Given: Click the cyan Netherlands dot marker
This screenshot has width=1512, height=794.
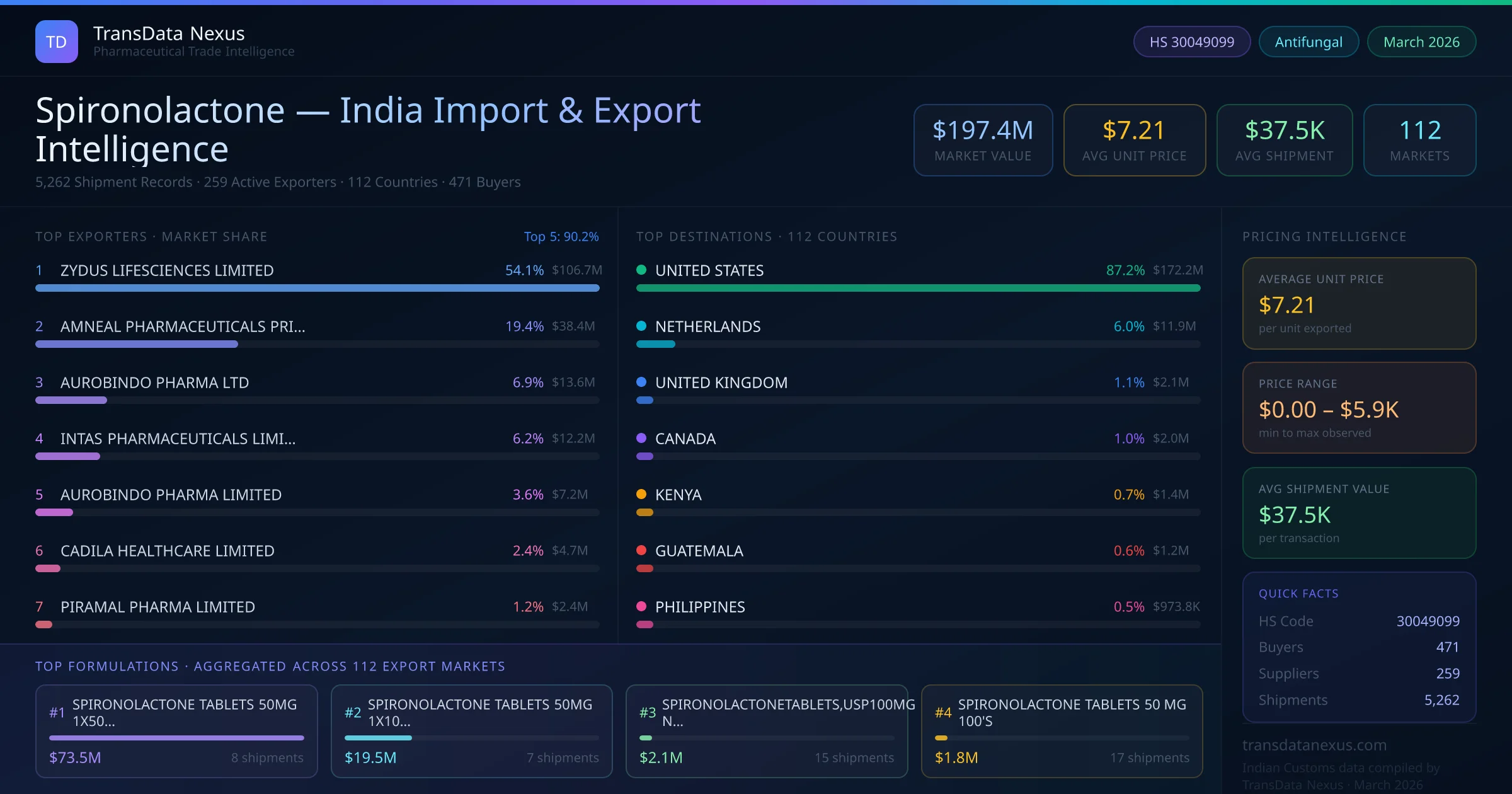Looking at the screenshot, I should (x=641, y=326).
